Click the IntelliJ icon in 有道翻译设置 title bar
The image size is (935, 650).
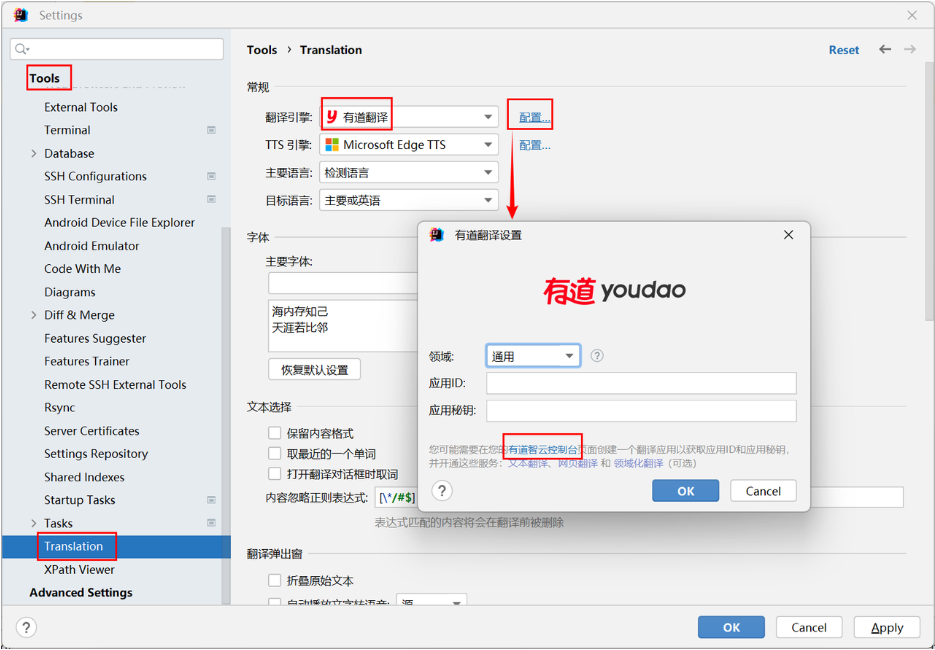pos(437,235)
